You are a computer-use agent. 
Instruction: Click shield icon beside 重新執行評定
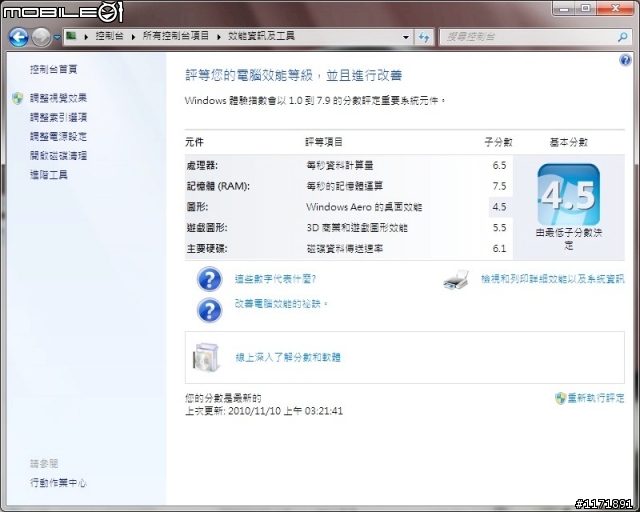tap(560, 398)
